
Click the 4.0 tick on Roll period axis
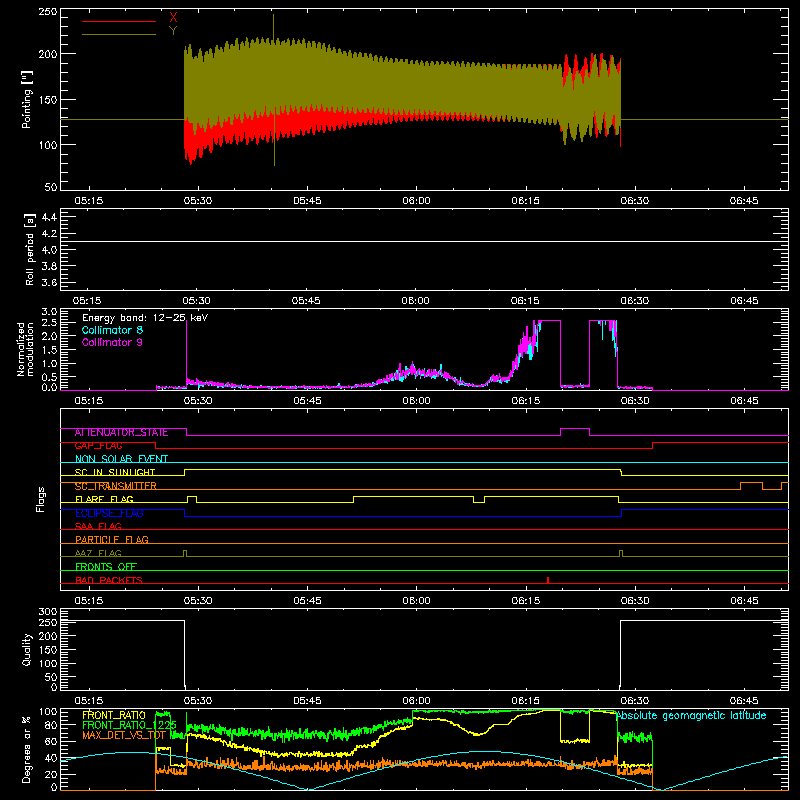coord(49,250)
